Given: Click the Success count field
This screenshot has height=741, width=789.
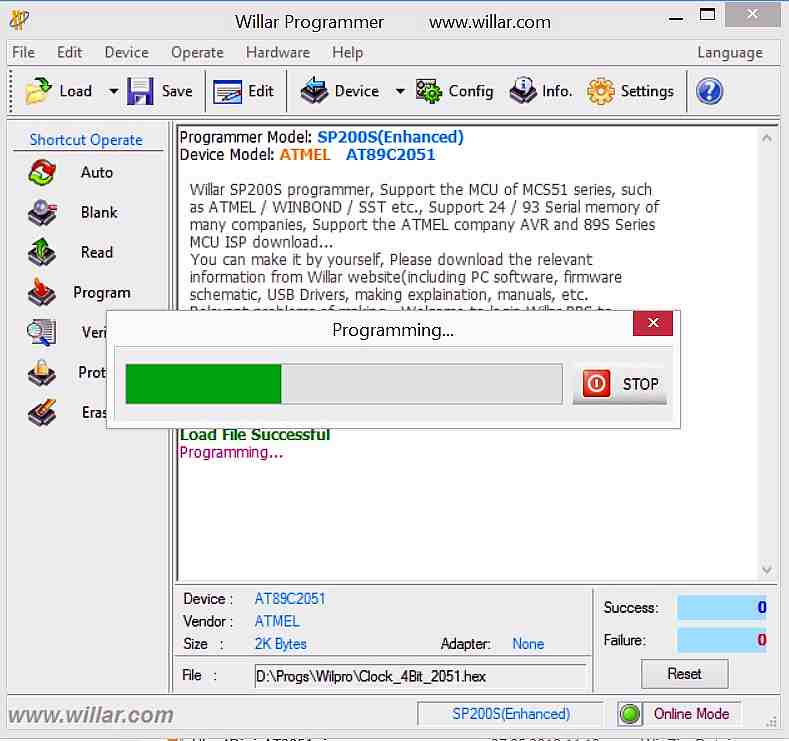Looking at the screenshot, I should click(722, 608).
